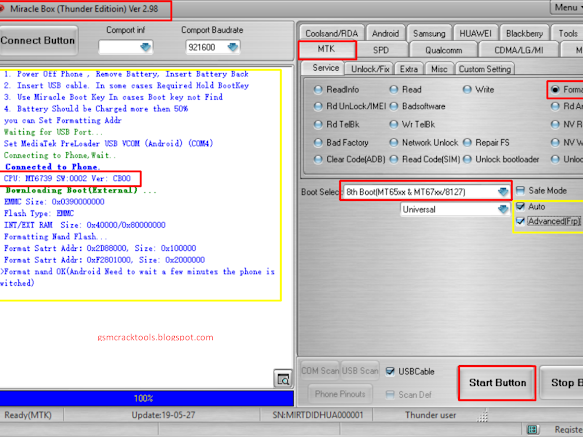Click the Flash Type: EMMC log line
This screenshot has height=437, width=583.
39,213
